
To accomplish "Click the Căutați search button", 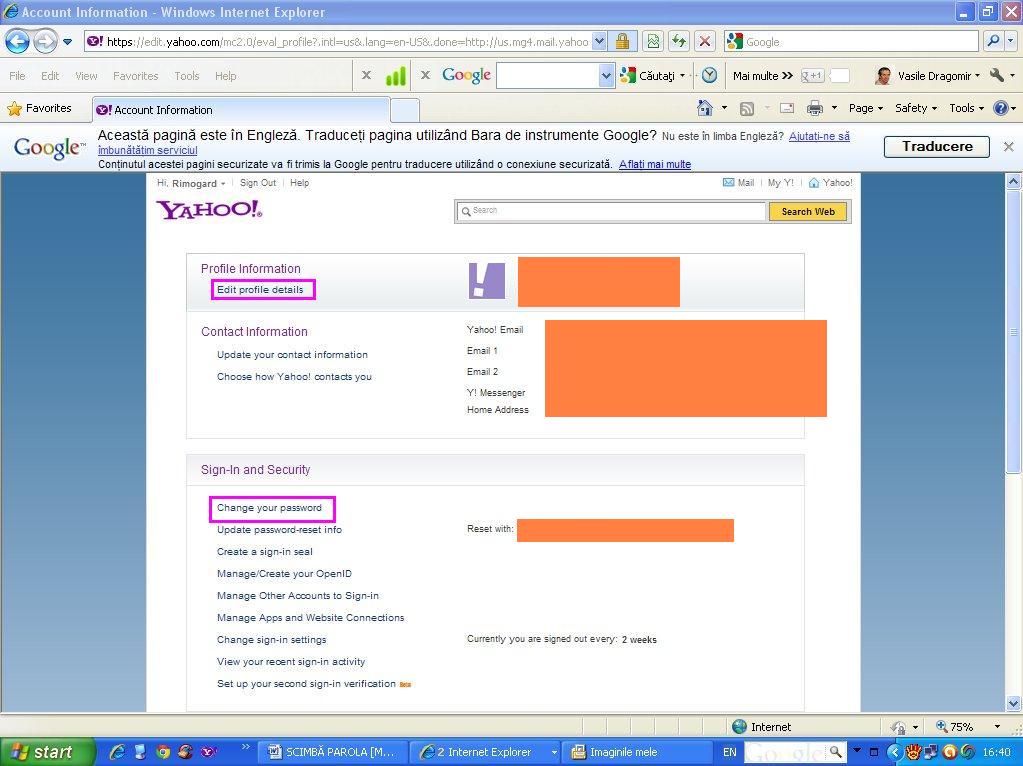I will [649, 76].
